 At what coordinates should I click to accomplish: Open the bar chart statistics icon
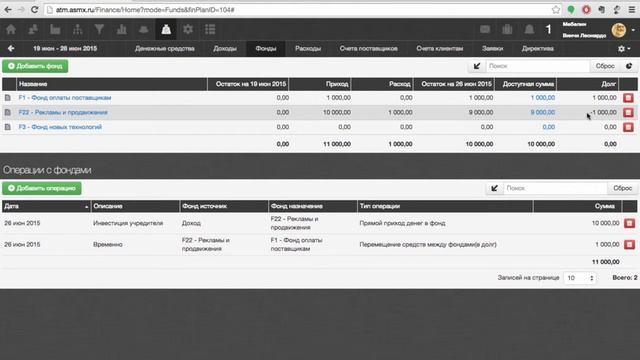[x=121, y=29]
